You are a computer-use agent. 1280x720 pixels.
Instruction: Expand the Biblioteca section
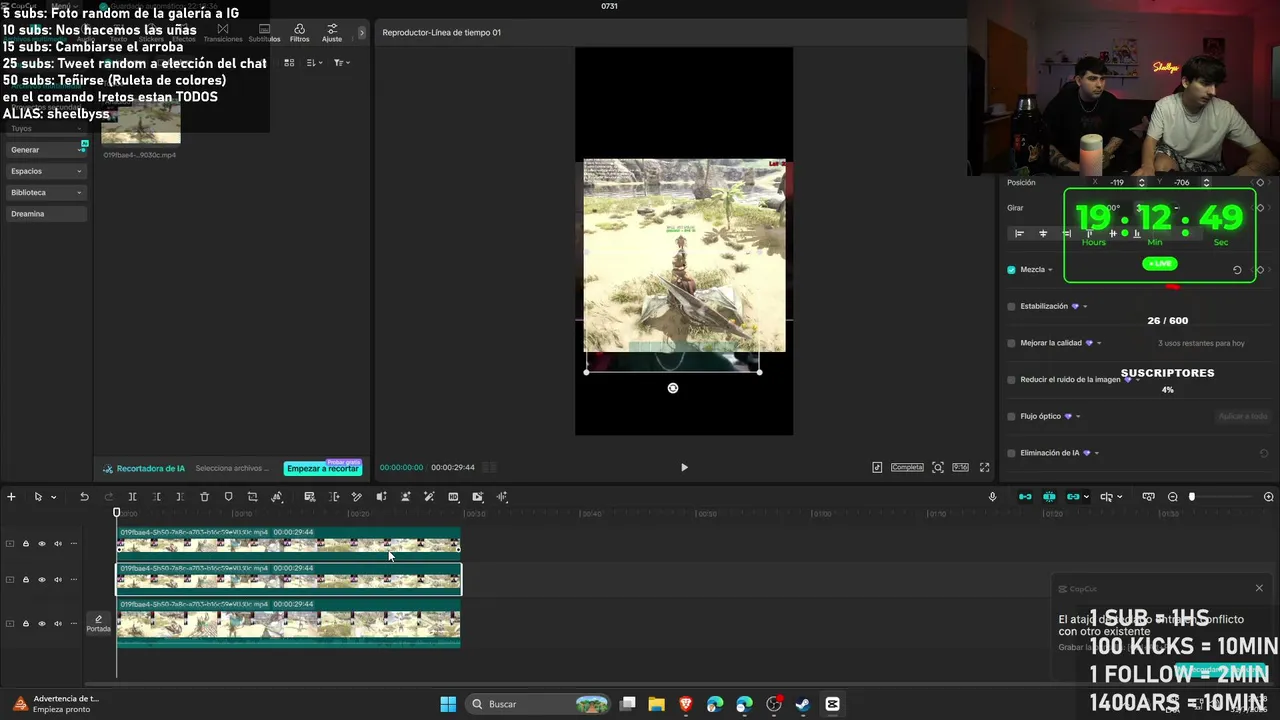coord(46,192)
